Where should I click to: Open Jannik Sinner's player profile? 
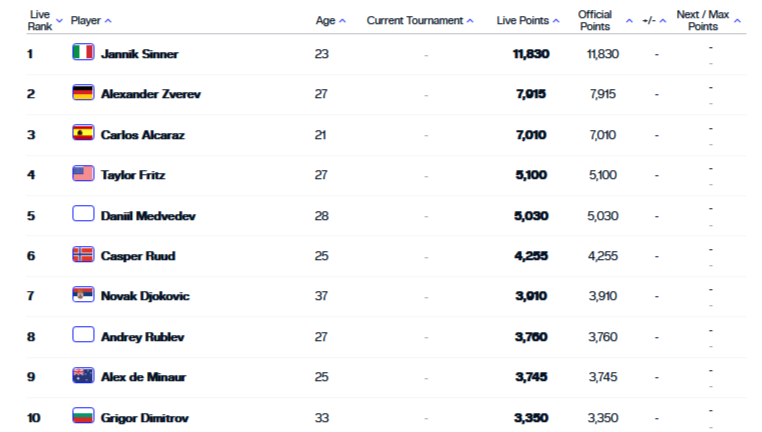(x=139, y=53)
